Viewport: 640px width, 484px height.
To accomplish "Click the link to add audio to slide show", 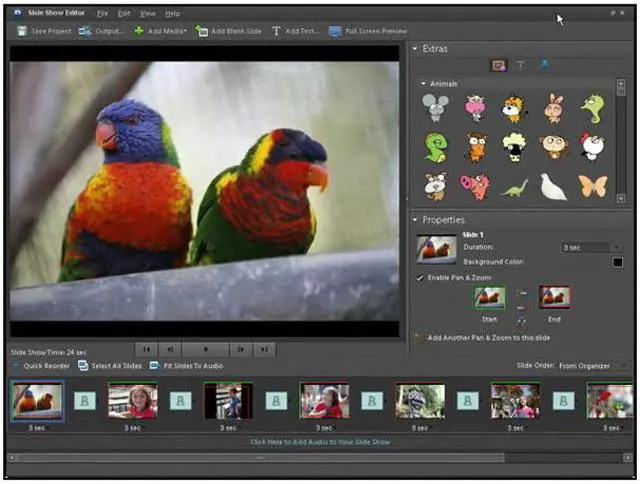I will click(x=320, y=442).
